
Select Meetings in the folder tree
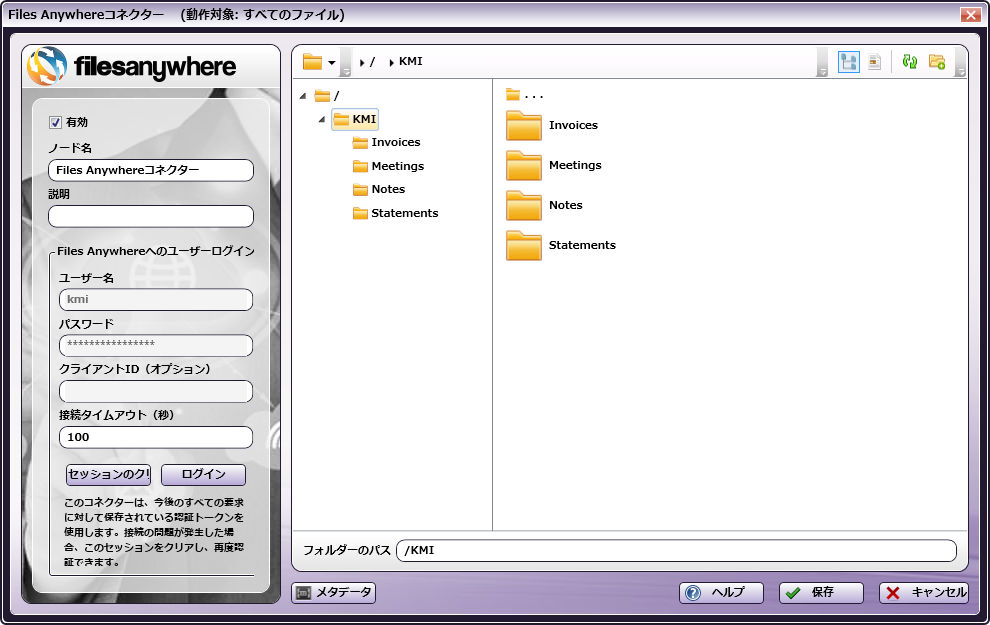388,166
